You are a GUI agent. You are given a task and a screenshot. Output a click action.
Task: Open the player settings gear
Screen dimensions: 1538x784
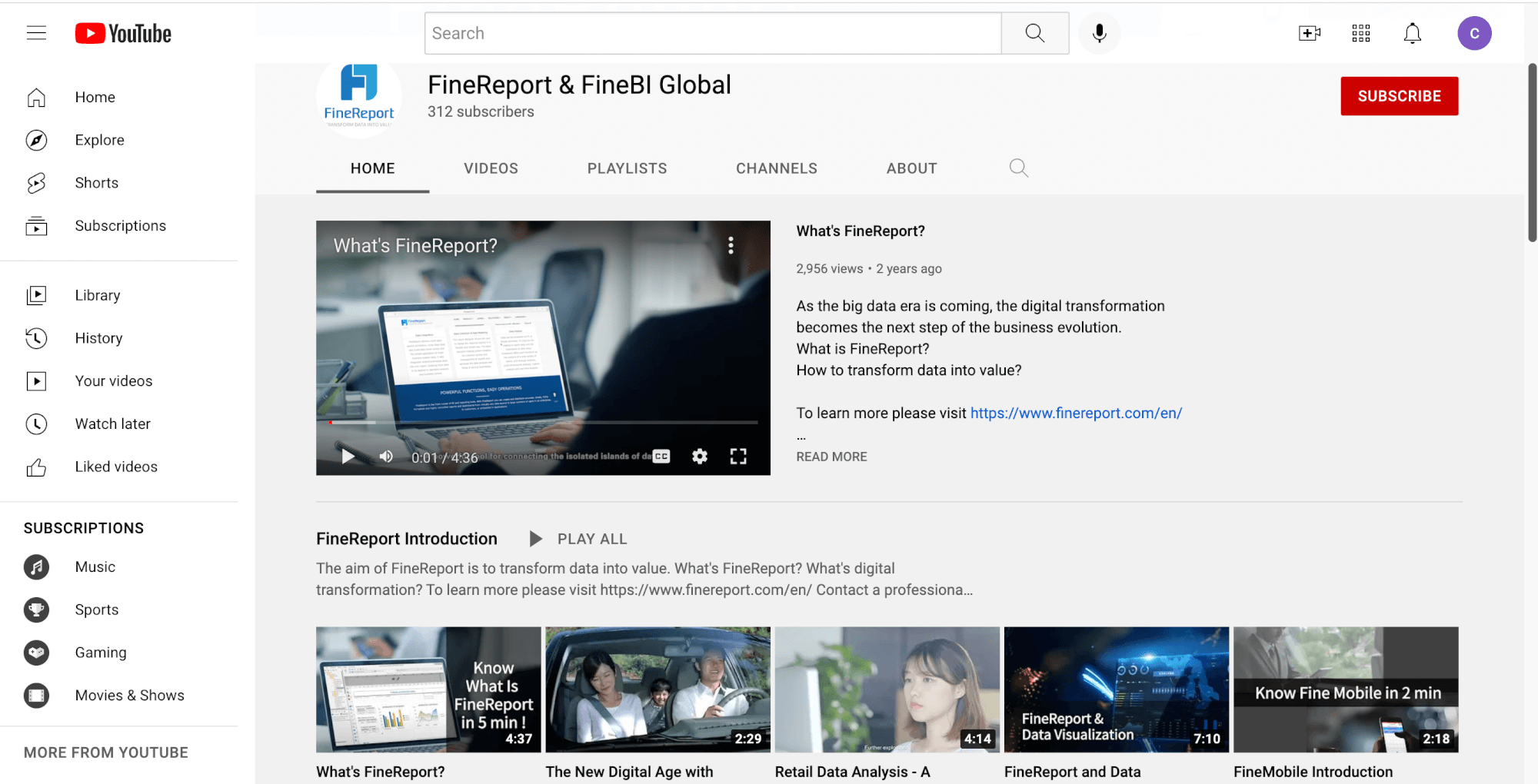(x=699, y=457)
